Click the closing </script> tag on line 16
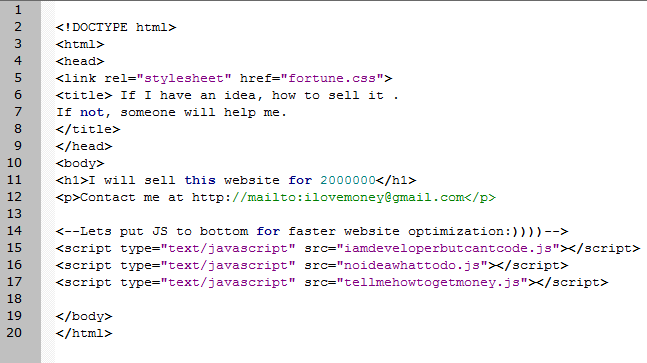 click(x=532, y=265)
